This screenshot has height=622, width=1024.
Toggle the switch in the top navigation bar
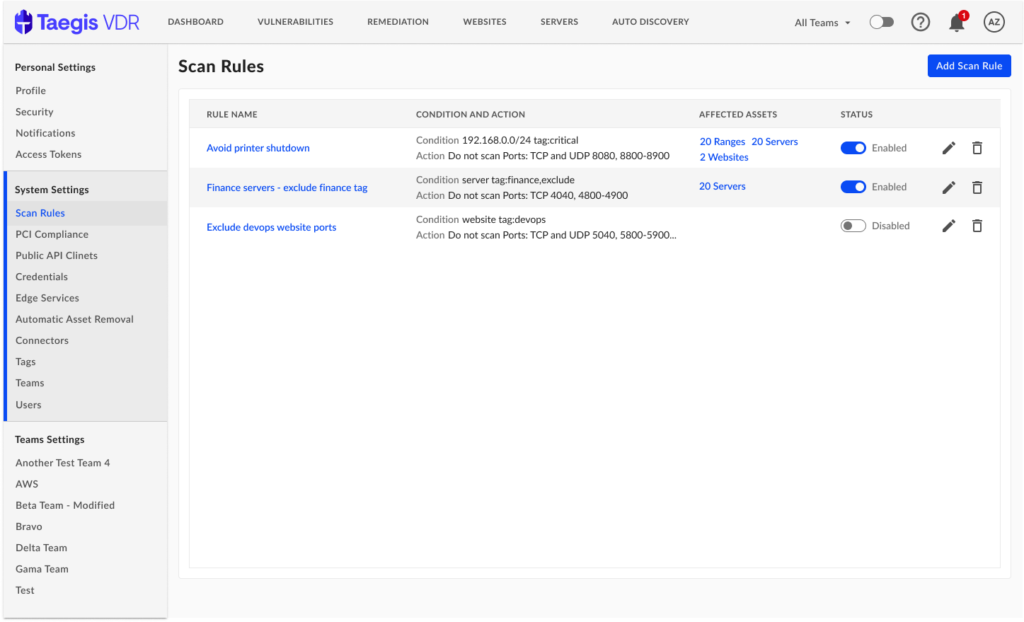coord(882,22)
